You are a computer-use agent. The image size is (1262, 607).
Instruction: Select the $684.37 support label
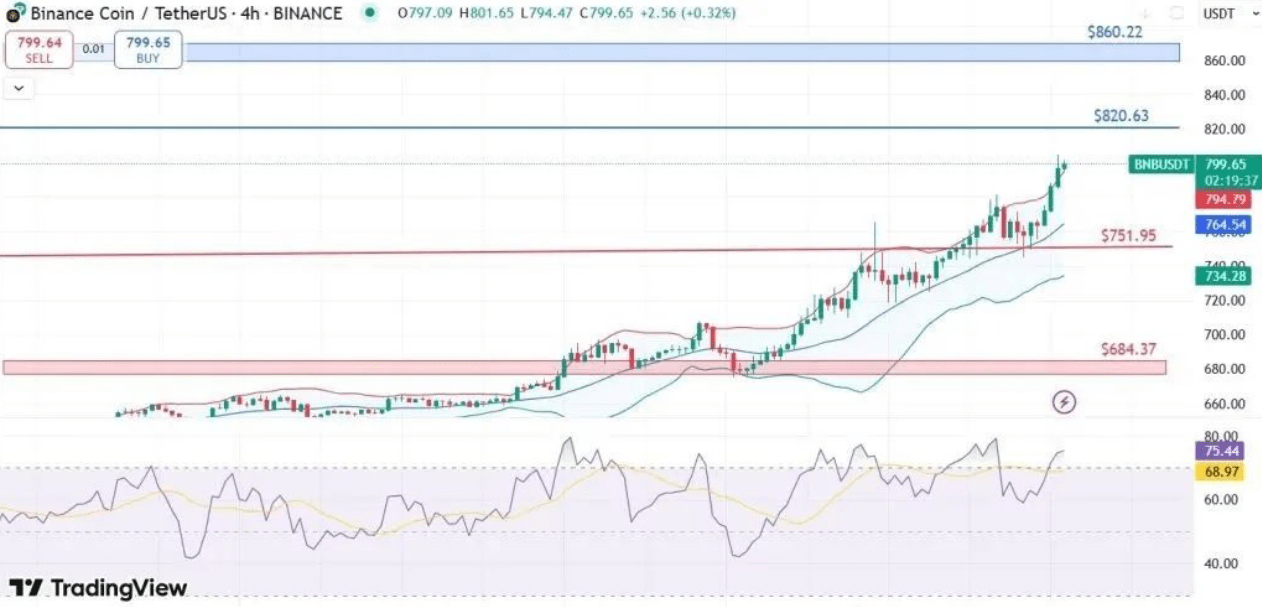(1128, 349)
